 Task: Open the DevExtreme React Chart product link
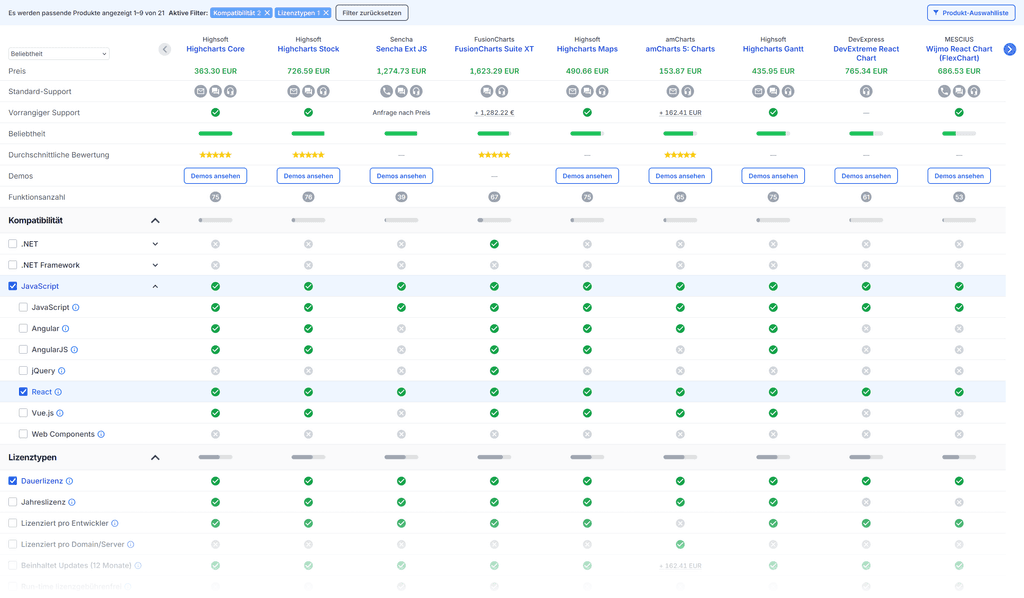tap(866, 54)
